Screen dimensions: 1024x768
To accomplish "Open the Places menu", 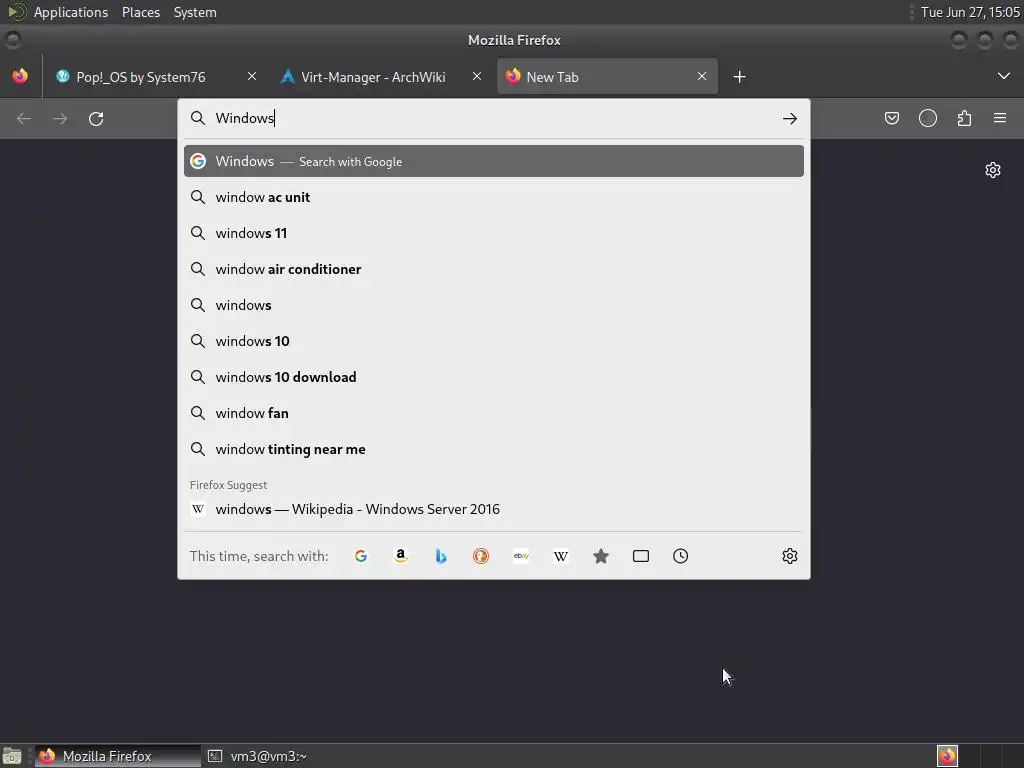I will coord(141,12).
